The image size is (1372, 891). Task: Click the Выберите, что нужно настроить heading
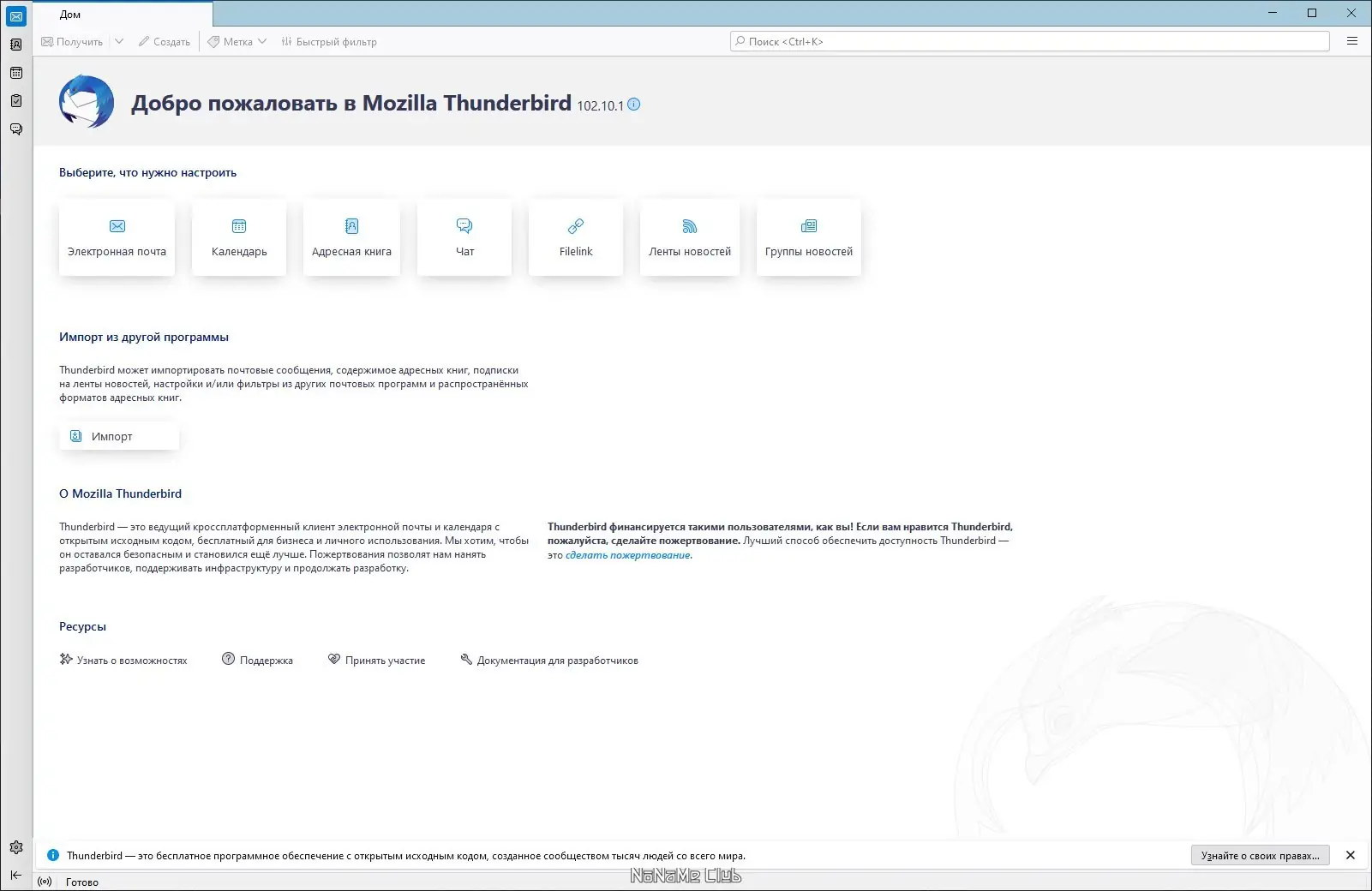[x=147, y=172]
